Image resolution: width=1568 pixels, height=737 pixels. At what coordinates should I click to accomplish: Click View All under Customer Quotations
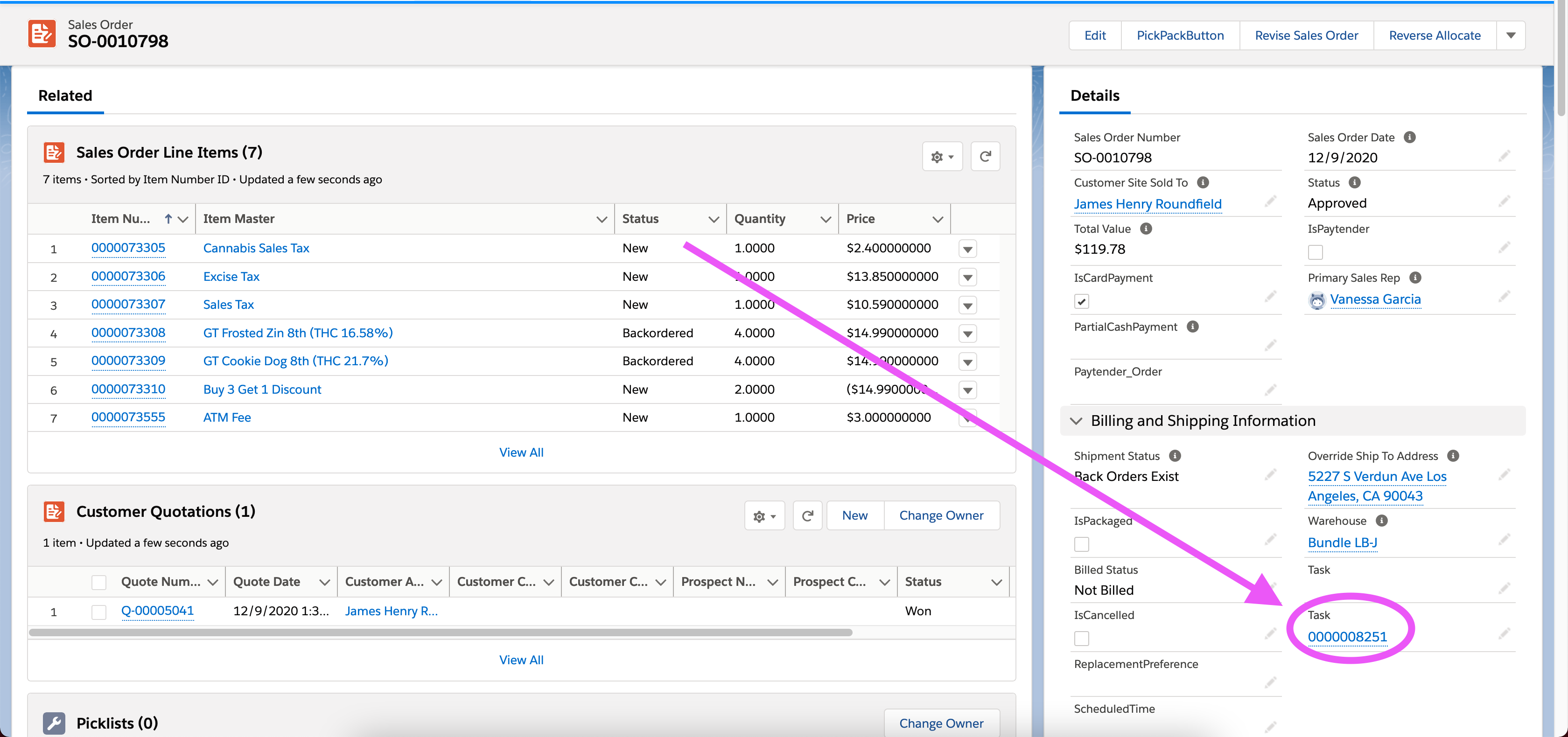tap(521, 661)
